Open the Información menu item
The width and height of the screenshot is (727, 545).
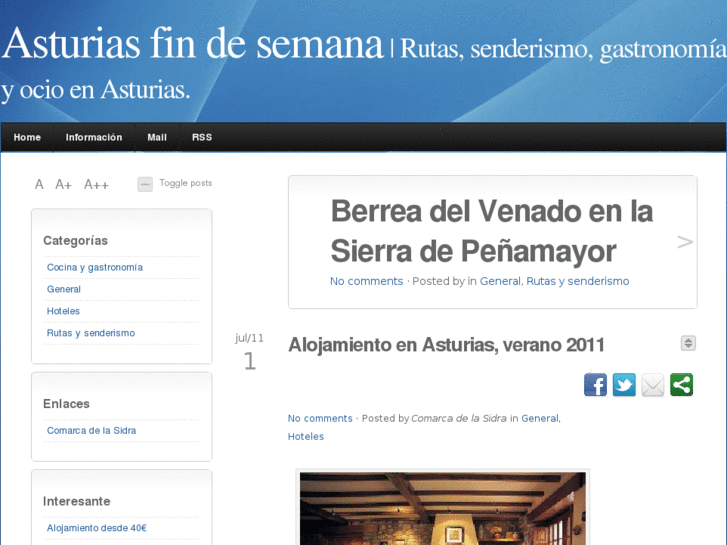[x=94, y=137]
